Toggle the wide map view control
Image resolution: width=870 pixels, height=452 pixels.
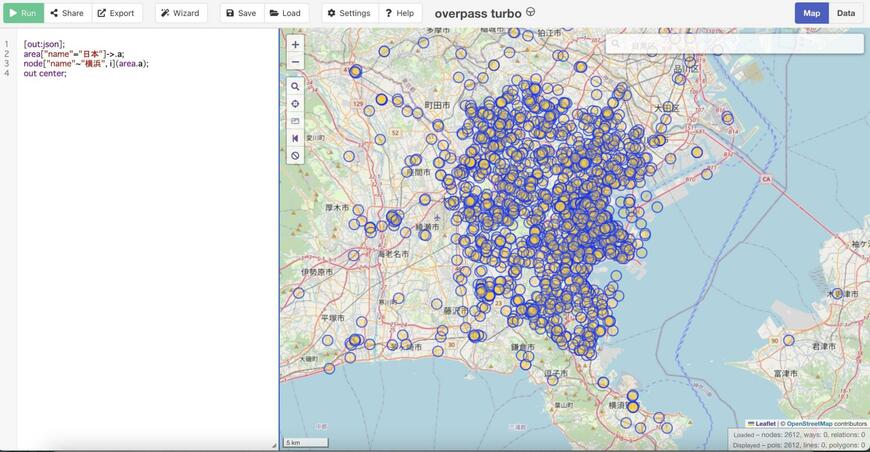point(295,138)
